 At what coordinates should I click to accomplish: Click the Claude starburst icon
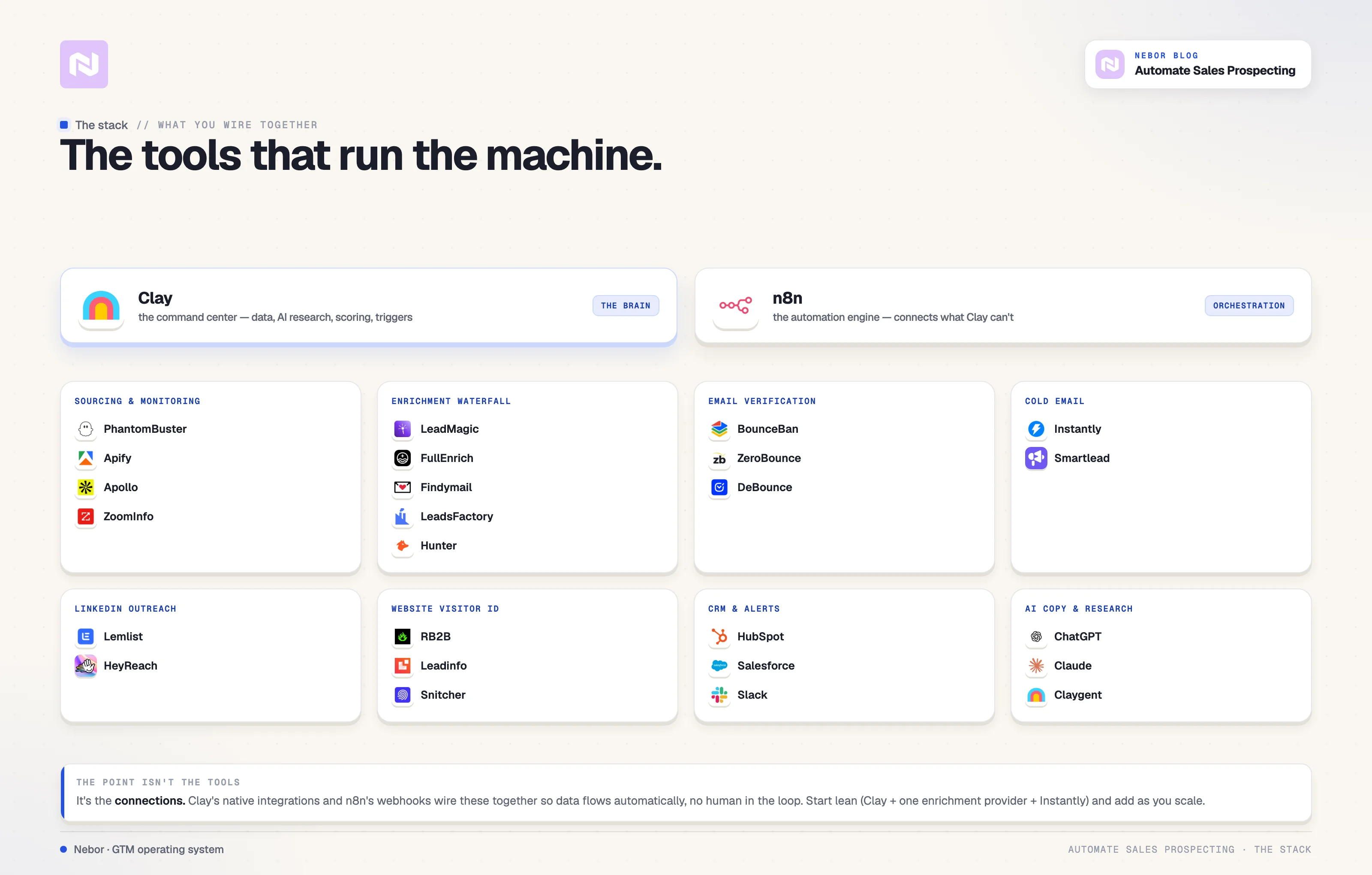1036,665
